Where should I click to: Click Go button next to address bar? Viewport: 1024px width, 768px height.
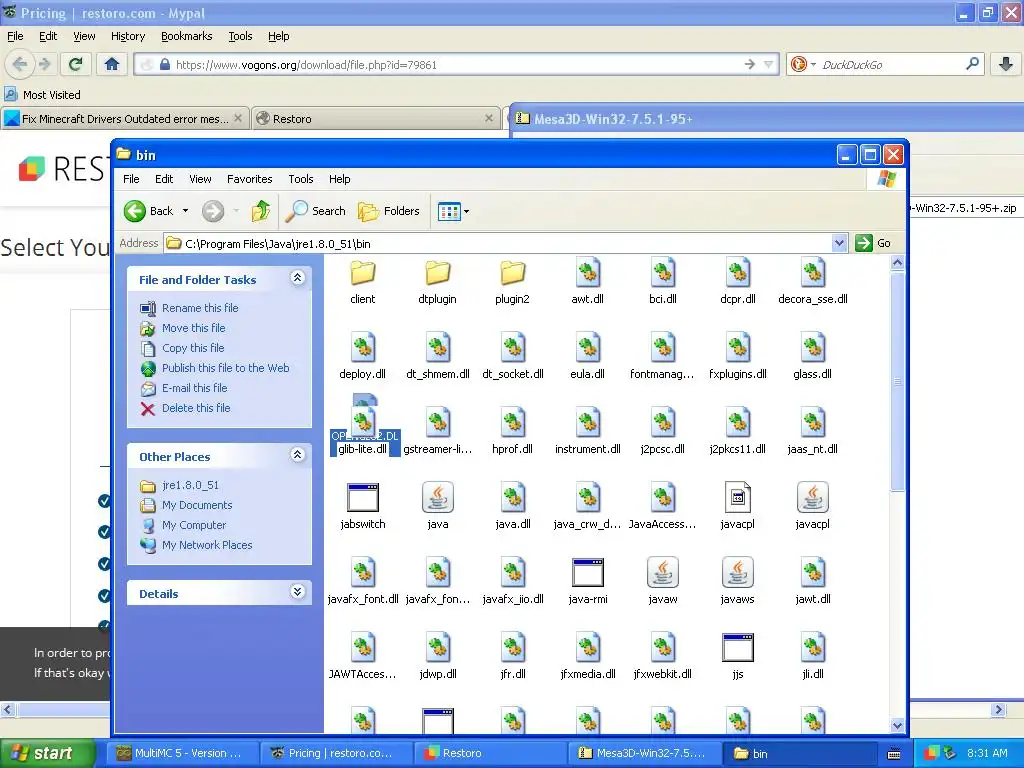(873, 243)
